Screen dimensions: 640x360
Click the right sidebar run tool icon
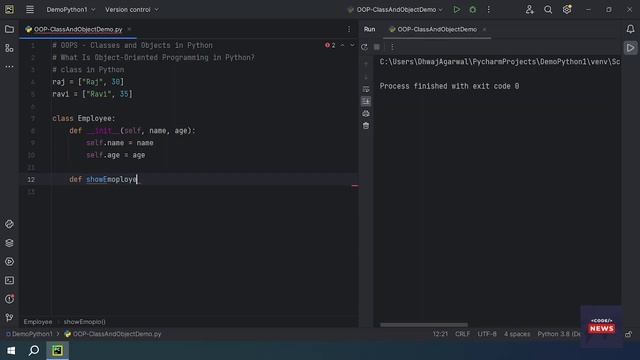click(630, 48)
